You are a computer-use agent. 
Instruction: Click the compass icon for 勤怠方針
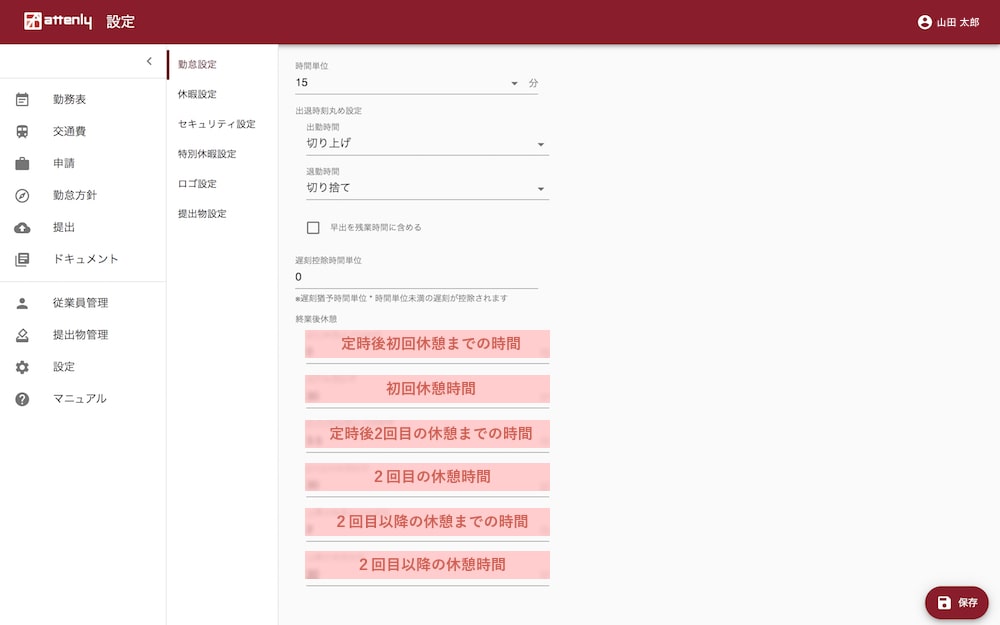[x=22, y=196]
